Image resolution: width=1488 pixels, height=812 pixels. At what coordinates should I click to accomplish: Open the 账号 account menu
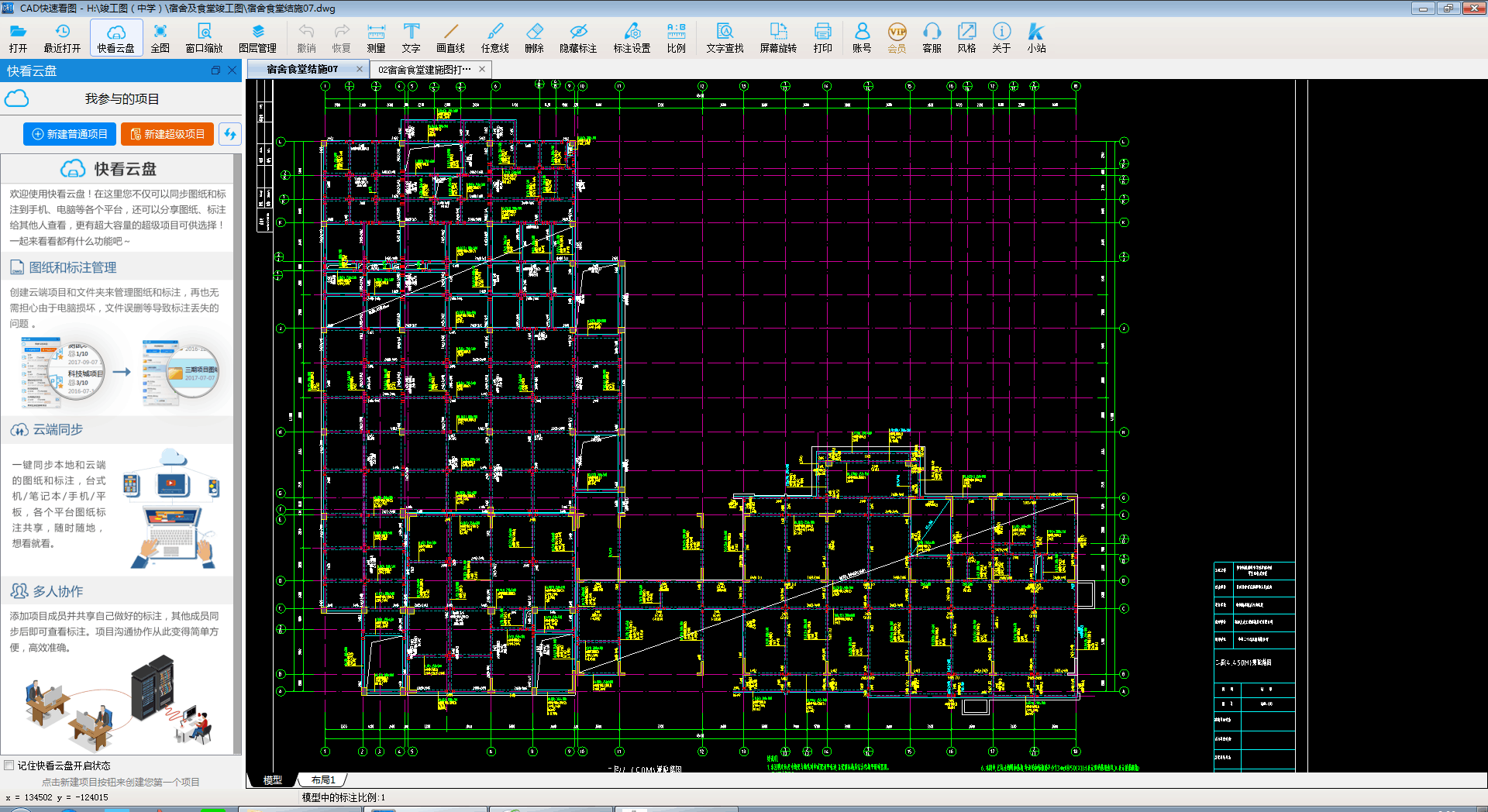click(862, 38)
